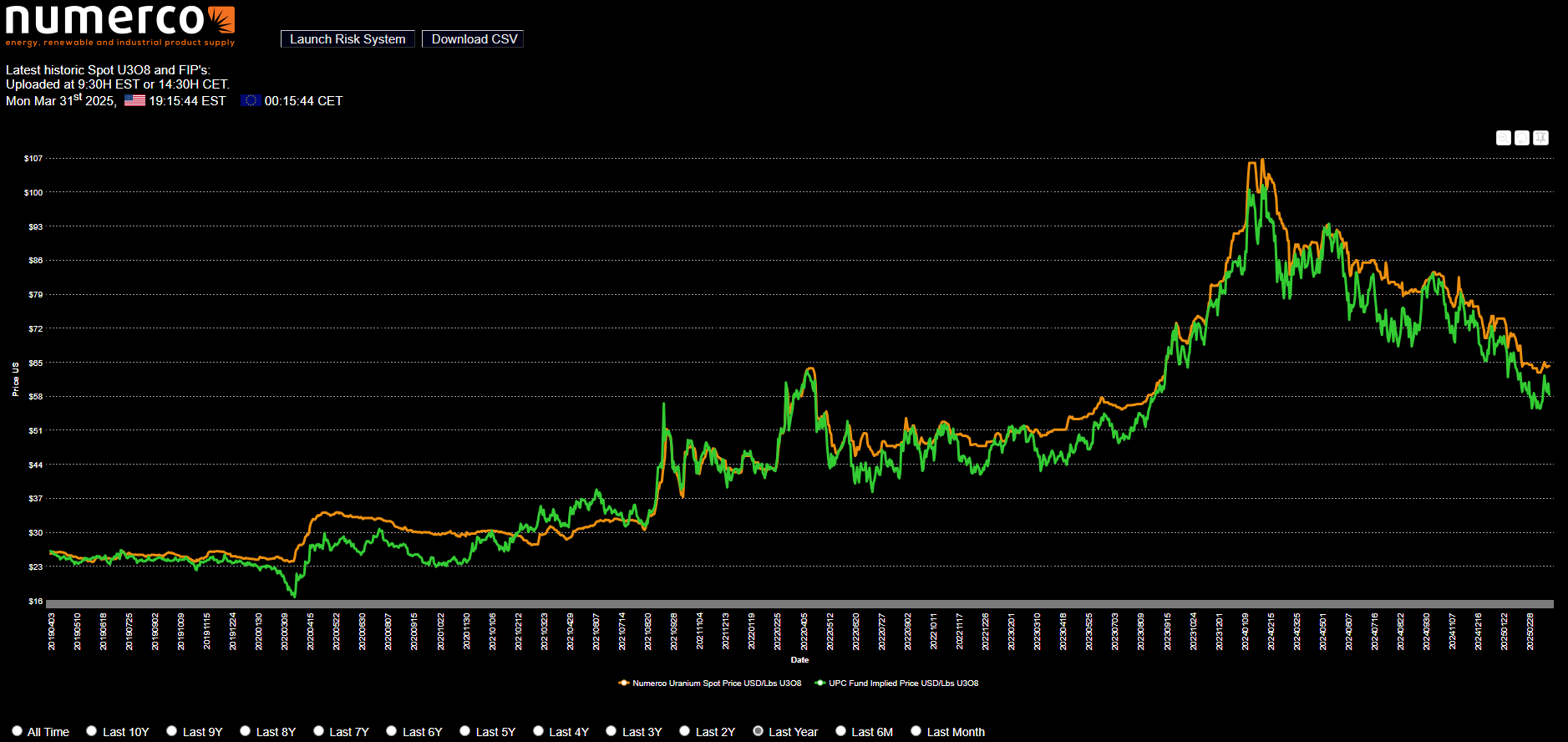The height and width of the screenshot is (742, 1568).
Task: Click the 20200309 date label on x-axis
Action: pos(285,632)
